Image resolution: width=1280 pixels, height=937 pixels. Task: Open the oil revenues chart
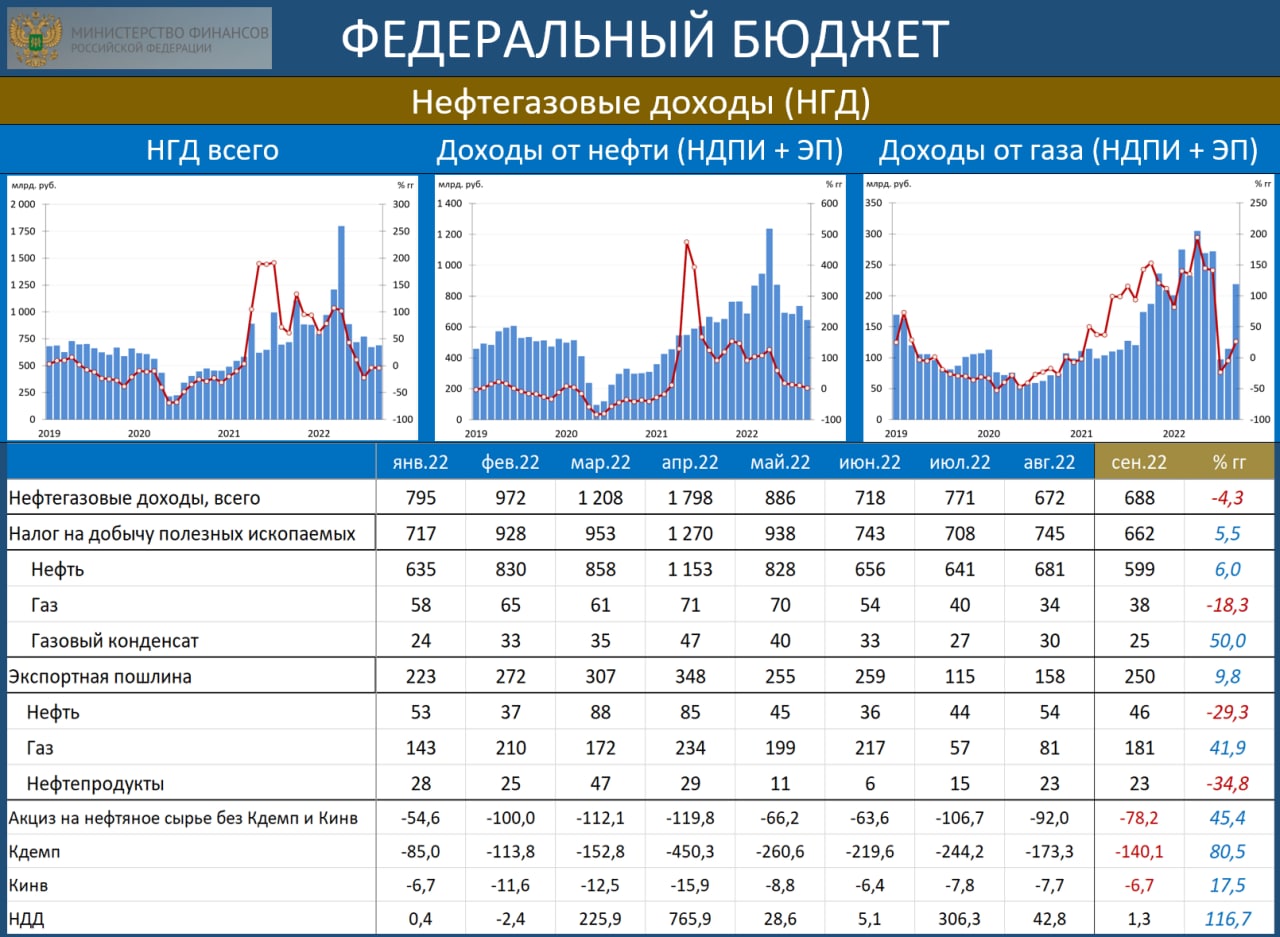[640, 307]
